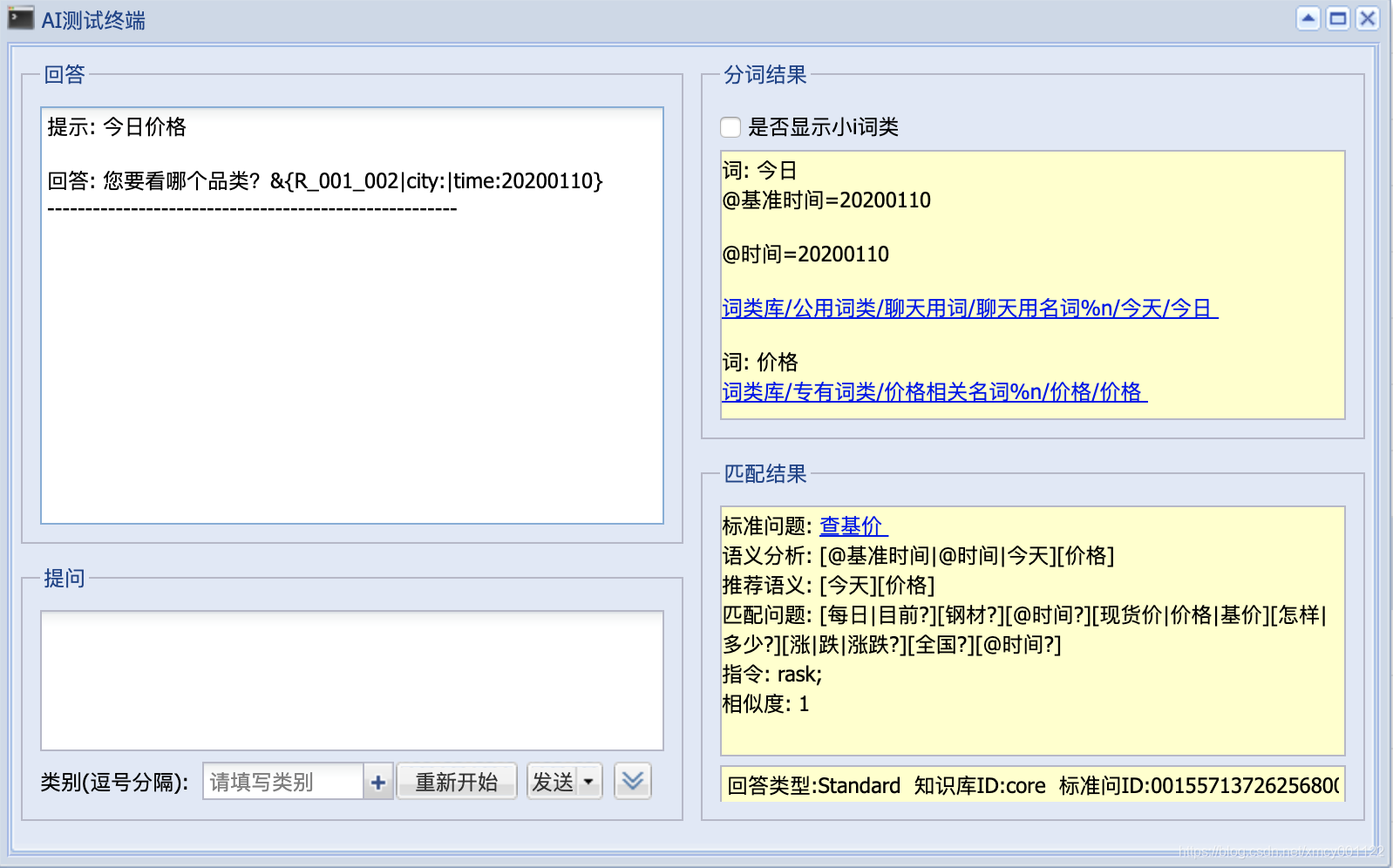Click the 请填写类别 category input field
Viewport: 1393px width, 868px height.
coord(283,782)
